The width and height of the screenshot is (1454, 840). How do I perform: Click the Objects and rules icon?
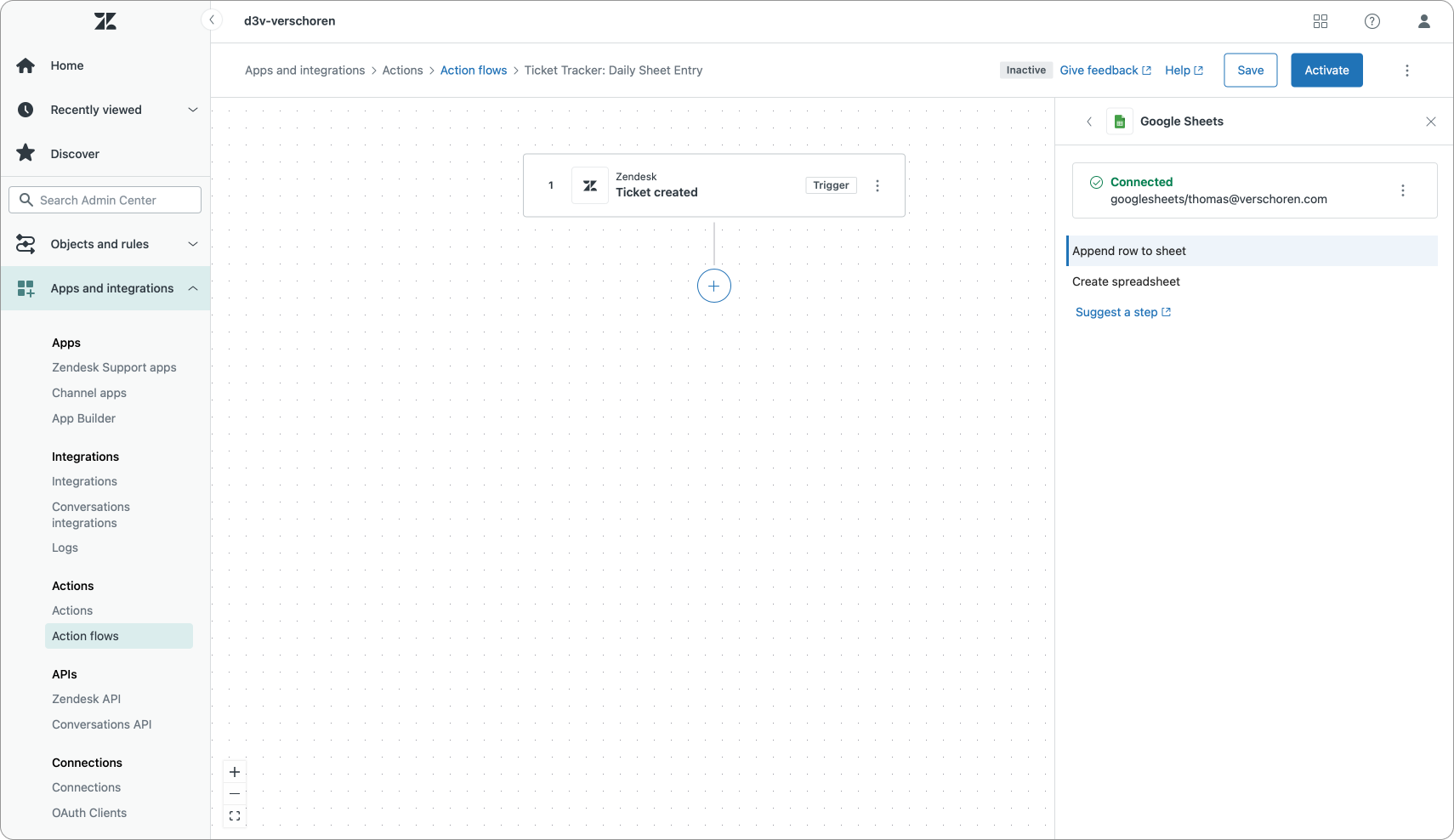[26, 244]
